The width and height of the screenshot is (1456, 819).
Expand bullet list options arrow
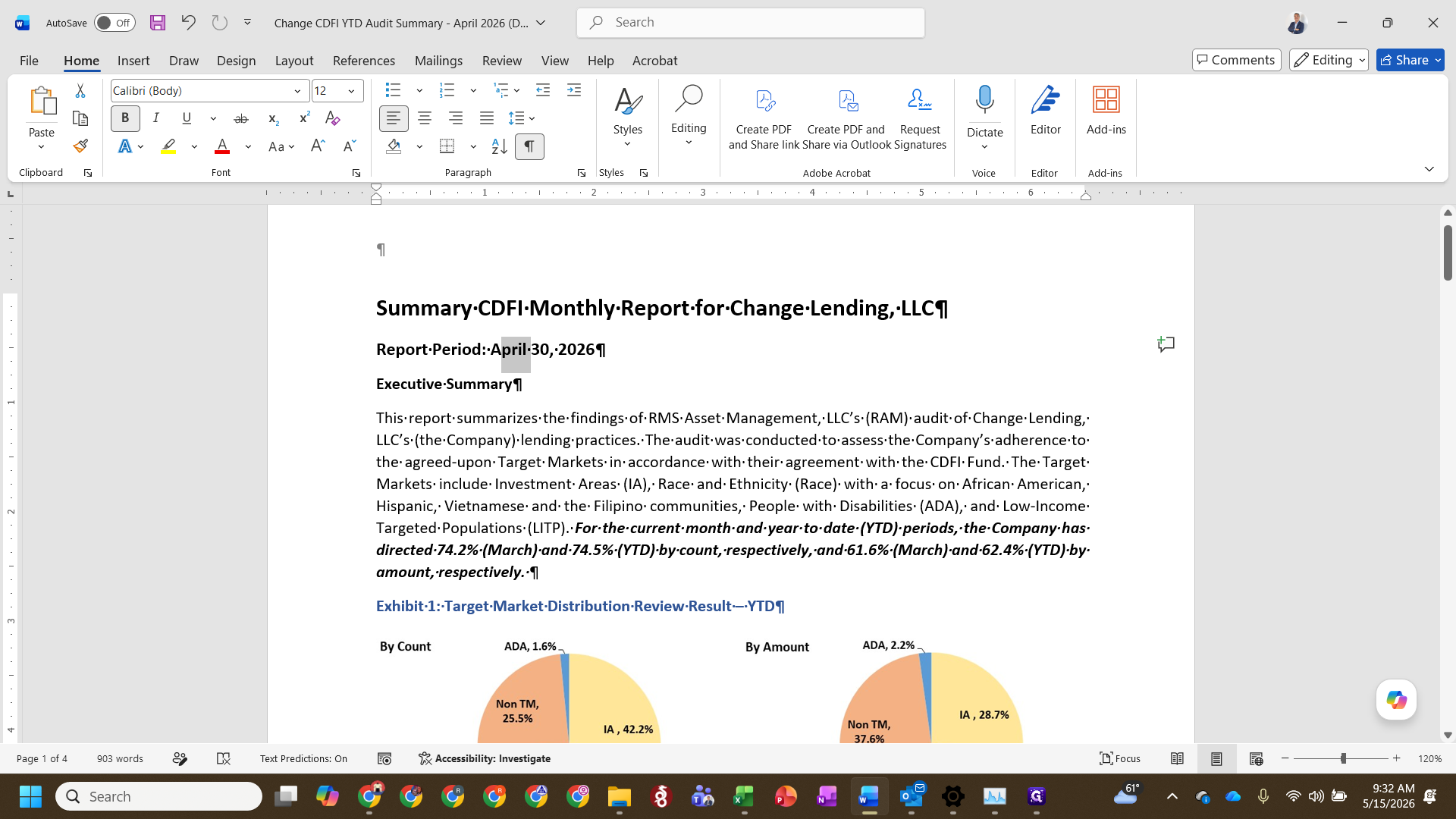419,91
